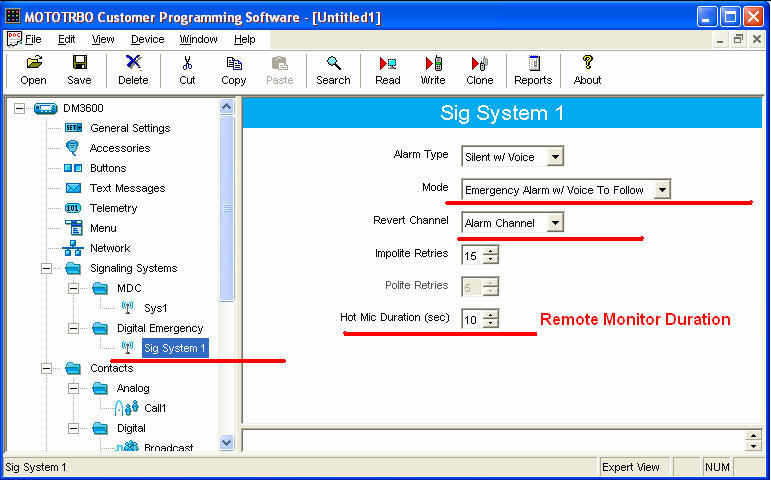Click the Signaling Systems folder label
The height and width of the screenshot is (480, 771).
[x=134, y=268]
